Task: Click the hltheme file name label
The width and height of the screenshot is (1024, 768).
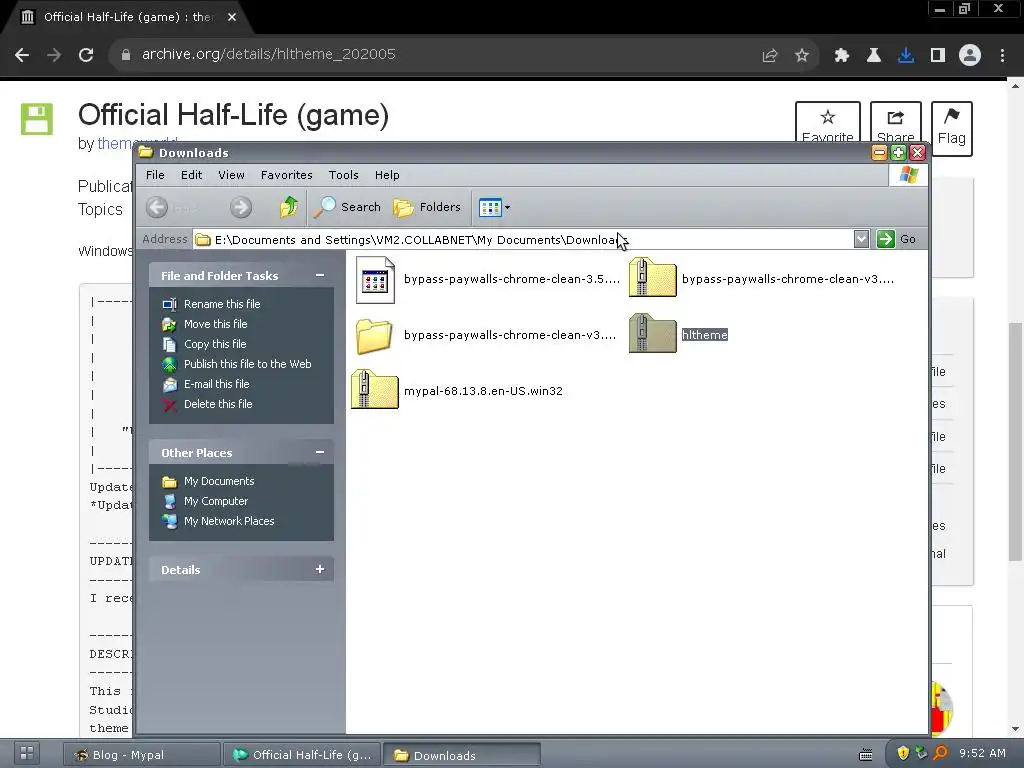Action: pos(704,335)
